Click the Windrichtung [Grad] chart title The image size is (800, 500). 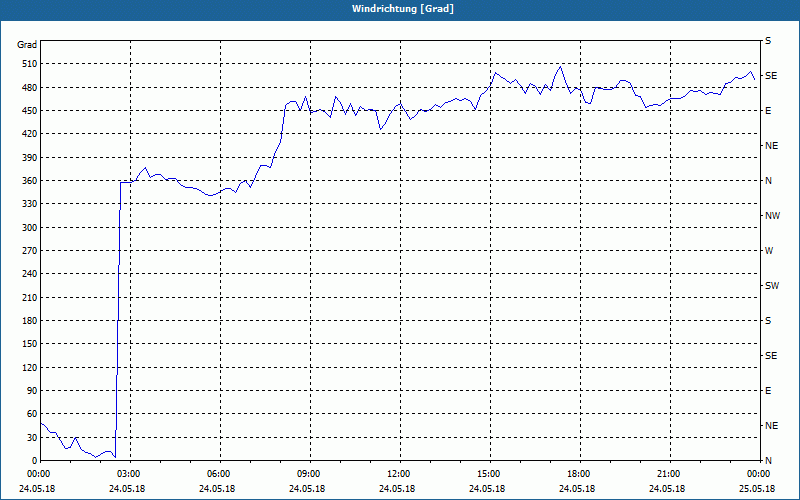[403, 9]
